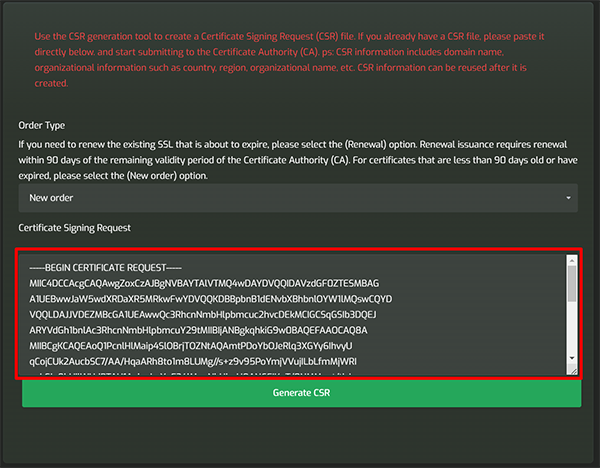Click the CSR textarea scrollbar thumb
600x468 pixels.
572,284
